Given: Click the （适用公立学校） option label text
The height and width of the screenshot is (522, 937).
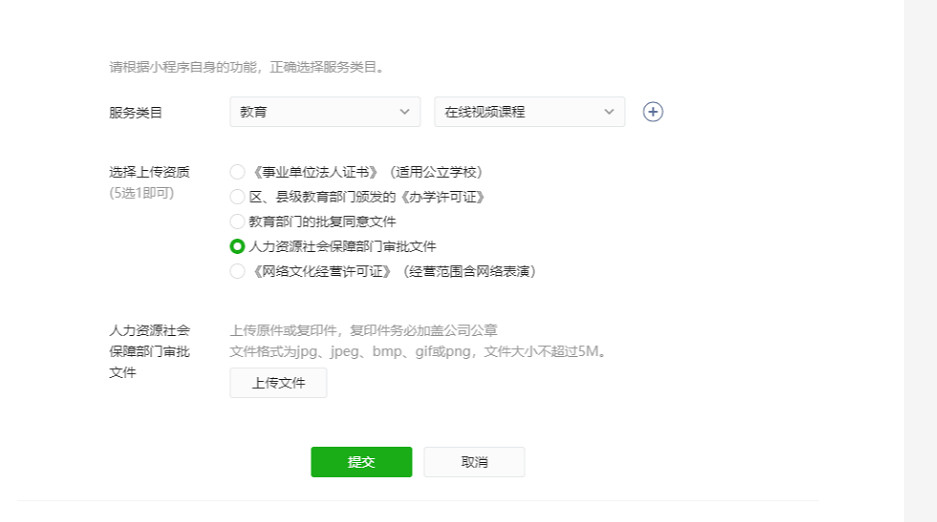Looking at the screenshot, I should 441,172.
